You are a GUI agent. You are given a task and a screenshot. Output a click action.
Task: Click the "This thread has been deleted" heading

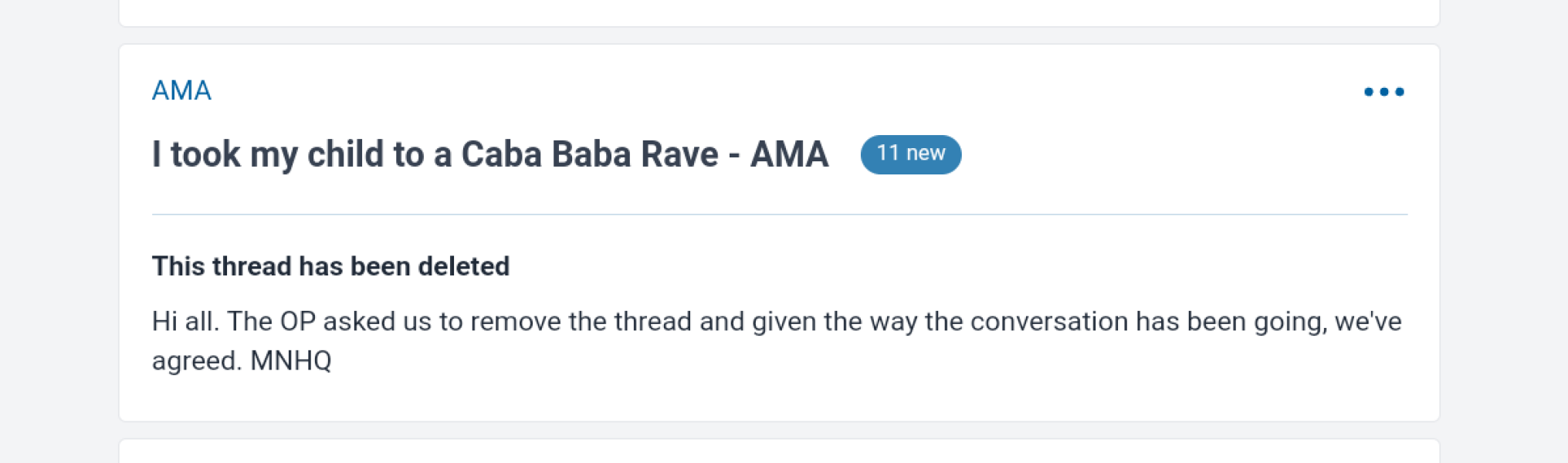(330, 266)
